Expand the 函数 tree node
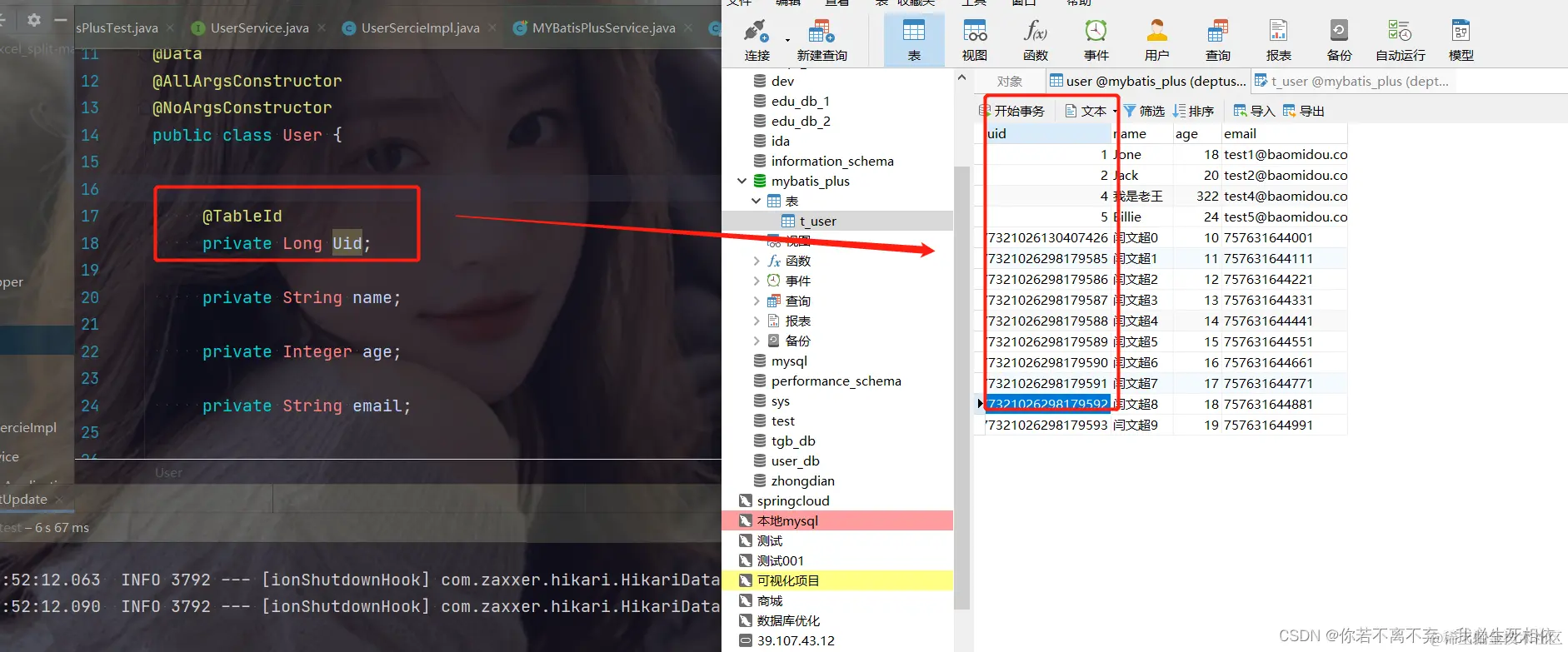 [x=756, y=261]
